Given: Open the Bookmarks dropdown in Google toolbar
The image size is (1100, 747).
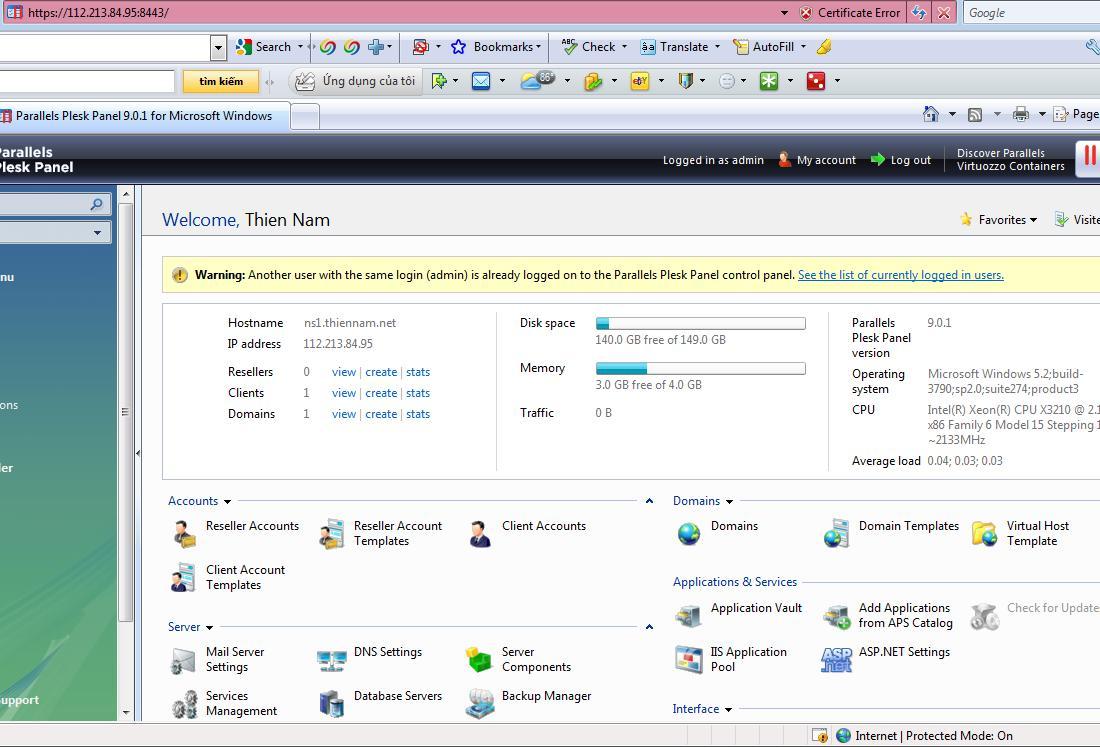Looking at the screenshot, I should click(539, 47).
